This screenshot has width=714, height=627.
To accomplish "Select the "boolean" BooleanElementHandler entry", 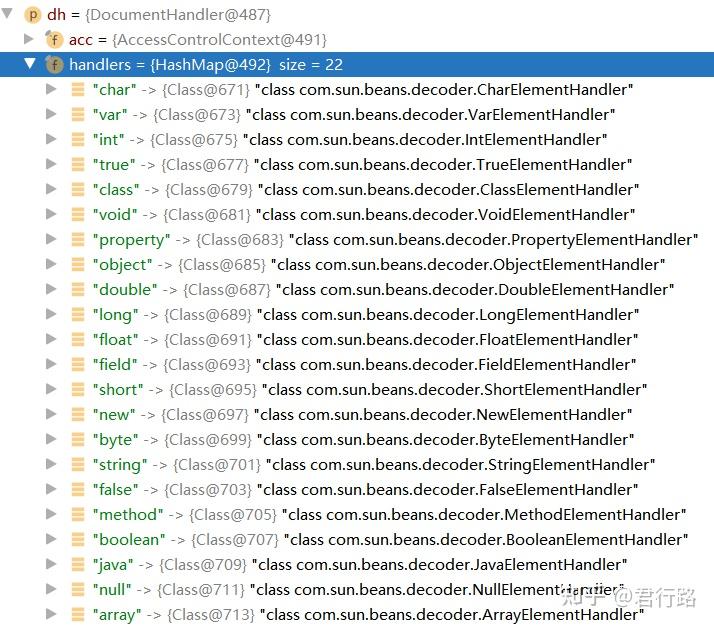I will point(390,540).
